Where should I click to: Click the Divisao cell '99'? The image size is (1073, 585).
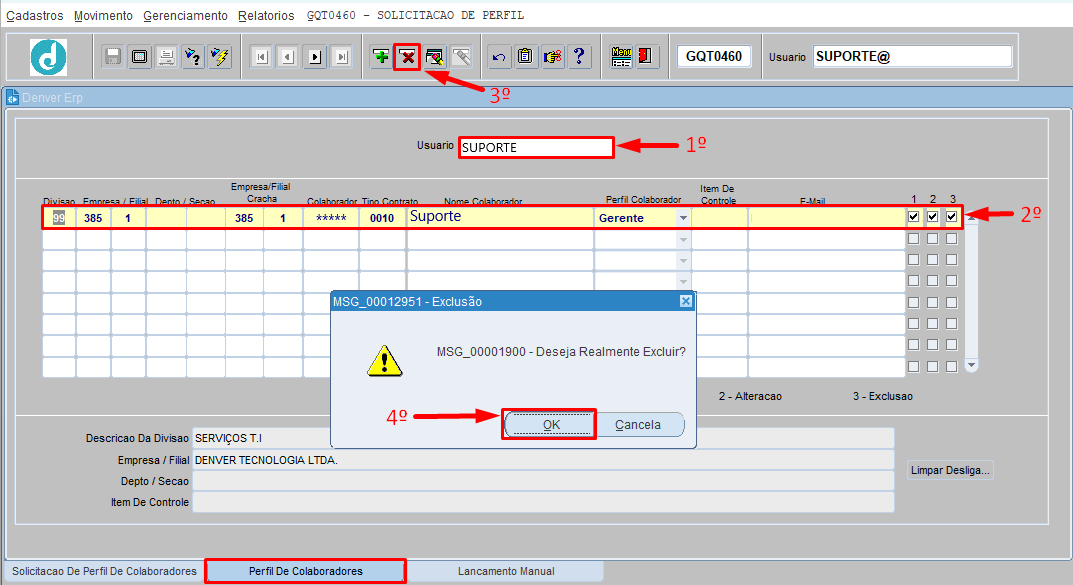click(59, 218)
